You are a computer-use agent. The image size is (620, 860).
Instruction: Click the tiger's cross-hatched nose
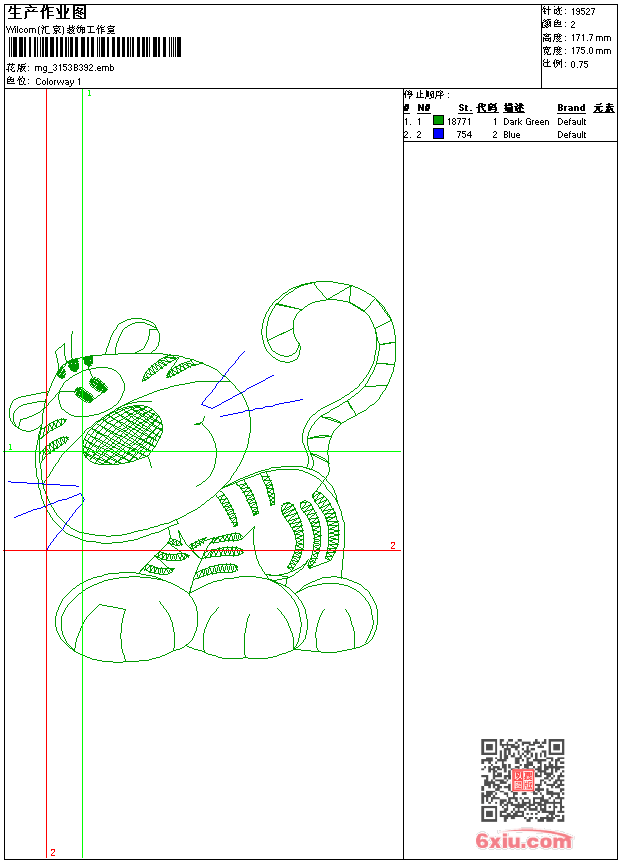(122, 434)
